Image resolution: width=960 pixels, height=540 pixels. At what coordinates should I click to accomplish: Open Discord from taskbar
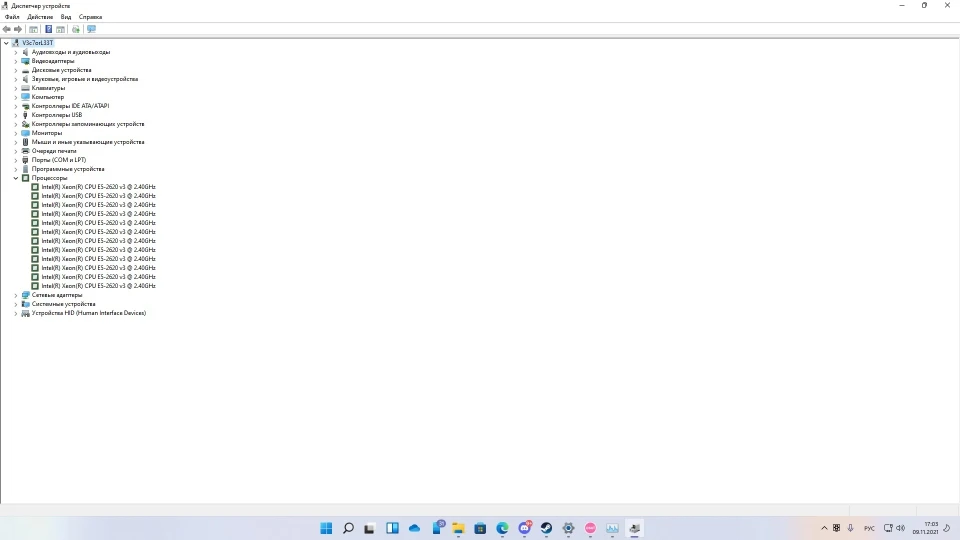[x=525, y=528]
